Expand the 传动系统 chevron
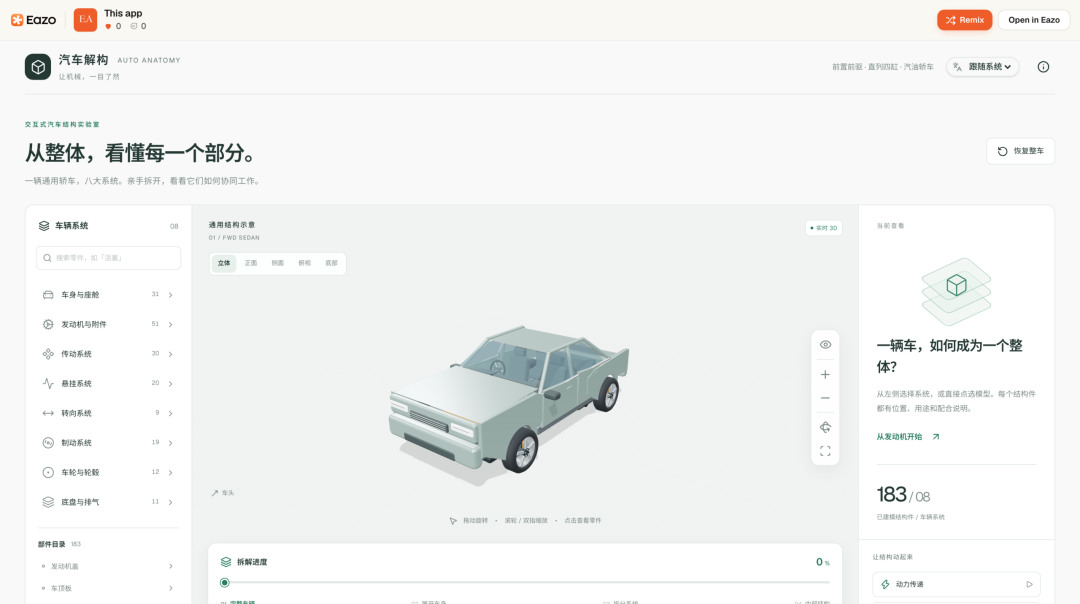The width and height of the screenshot is (1080, 604). tap(171, 354)
